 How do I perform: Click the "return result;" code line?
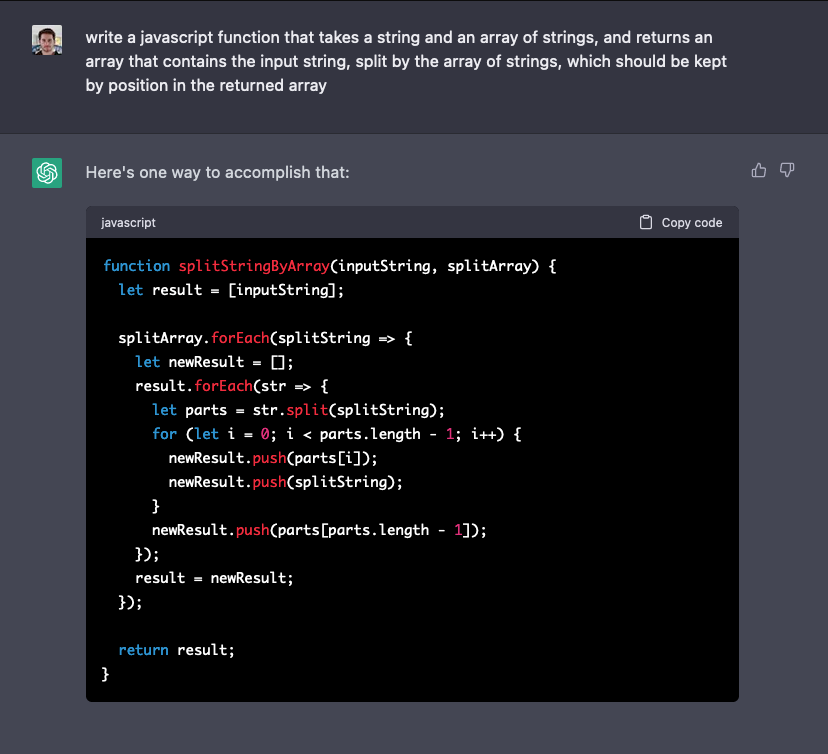click(x=176, y=650)
